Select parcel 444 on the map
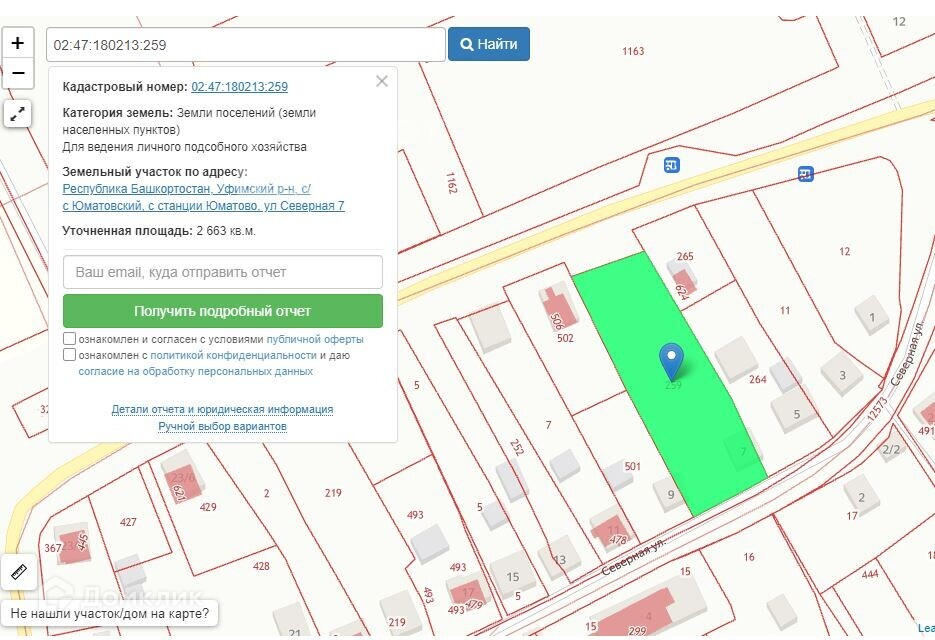The width and height of the screenshot is (935, 640). coord(870,574)
